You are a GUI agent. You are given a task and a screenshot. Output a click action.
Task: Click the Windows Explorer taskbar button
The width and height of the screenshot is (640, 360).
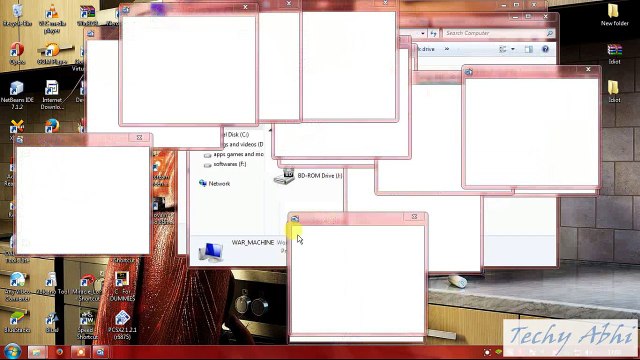click(37, 352)
